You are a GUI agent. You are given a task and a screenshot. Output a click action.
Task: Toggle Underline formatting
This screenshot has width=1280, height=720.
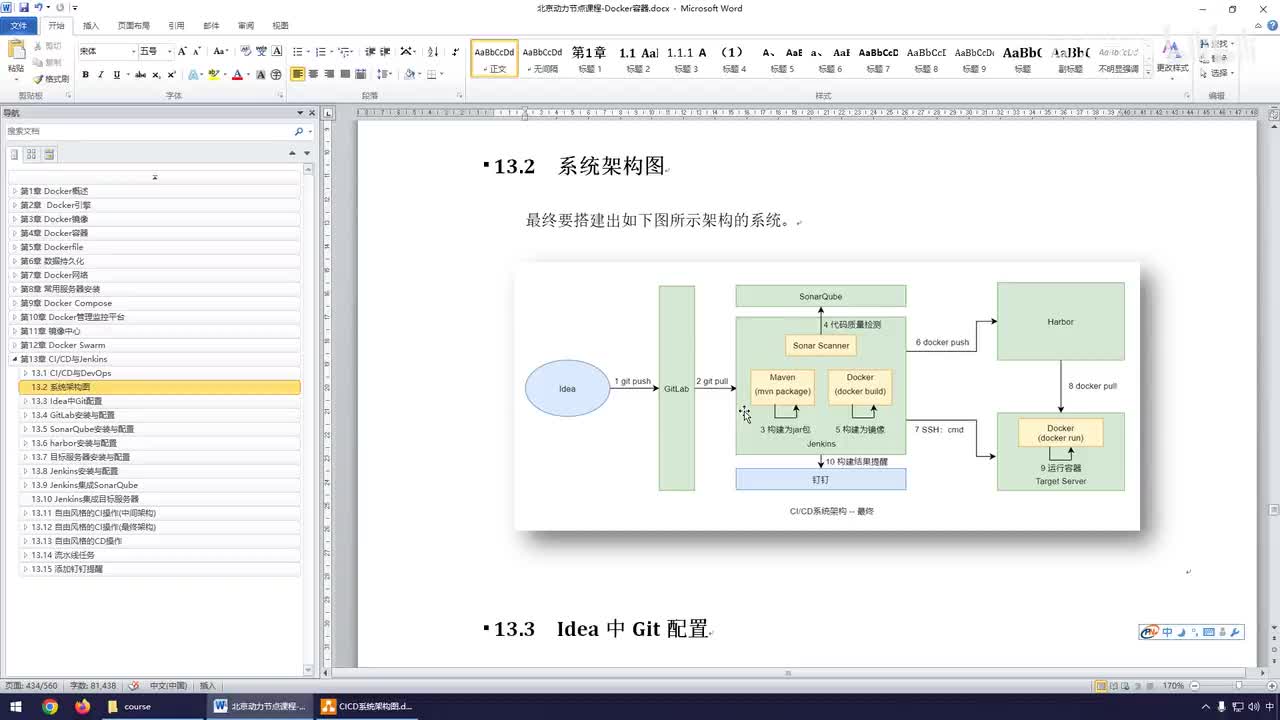(x=117, y=74)
